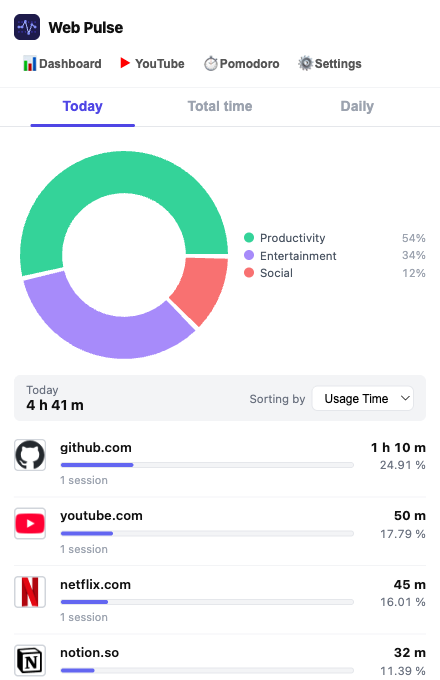The height and width of the screenshot is (680, 440).
Task: Click the netflix.com usage progress bar
Action: (x=207, y=602)
